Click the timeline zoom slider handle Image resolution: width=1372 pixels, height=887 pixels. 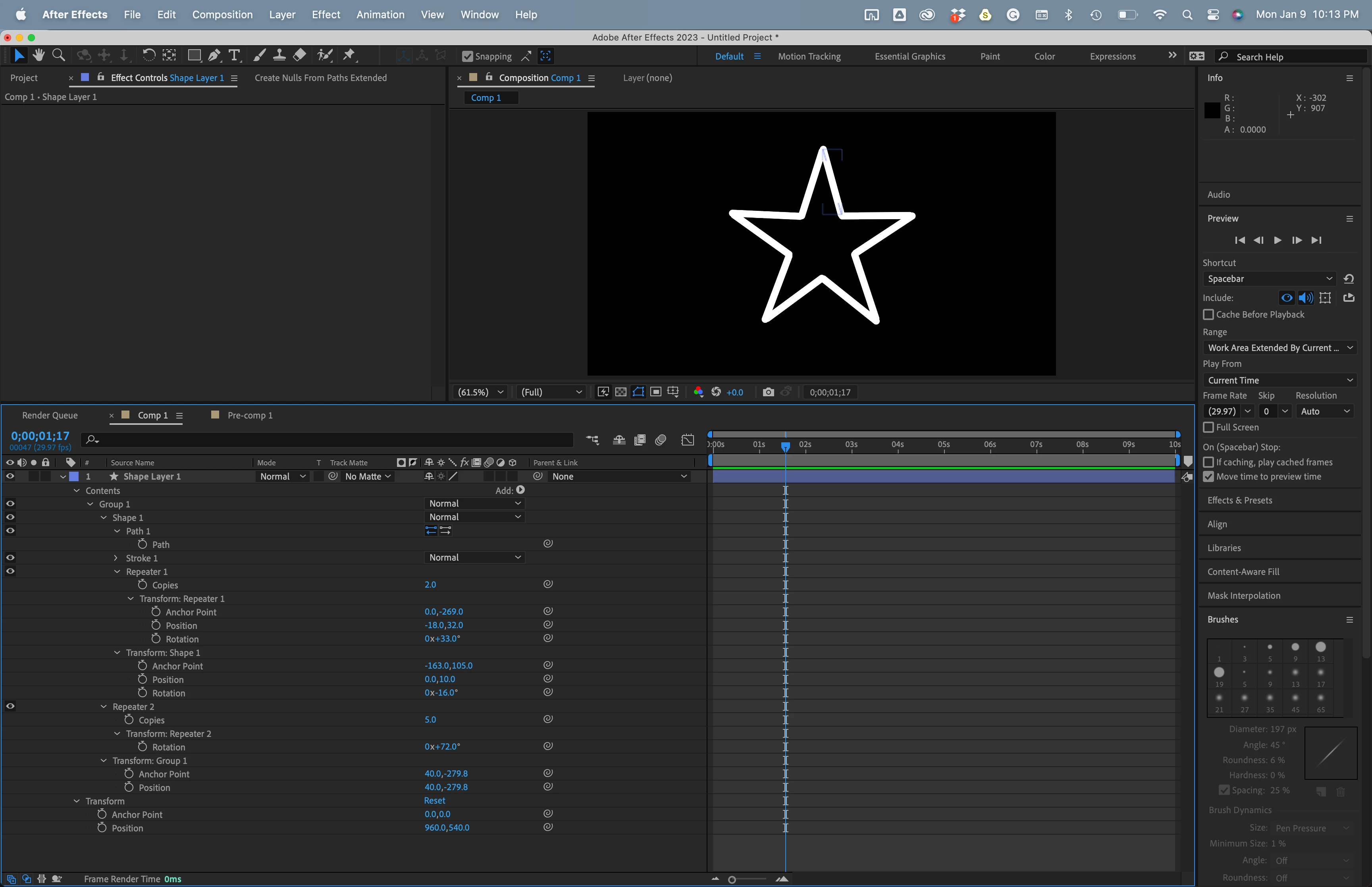732,879
